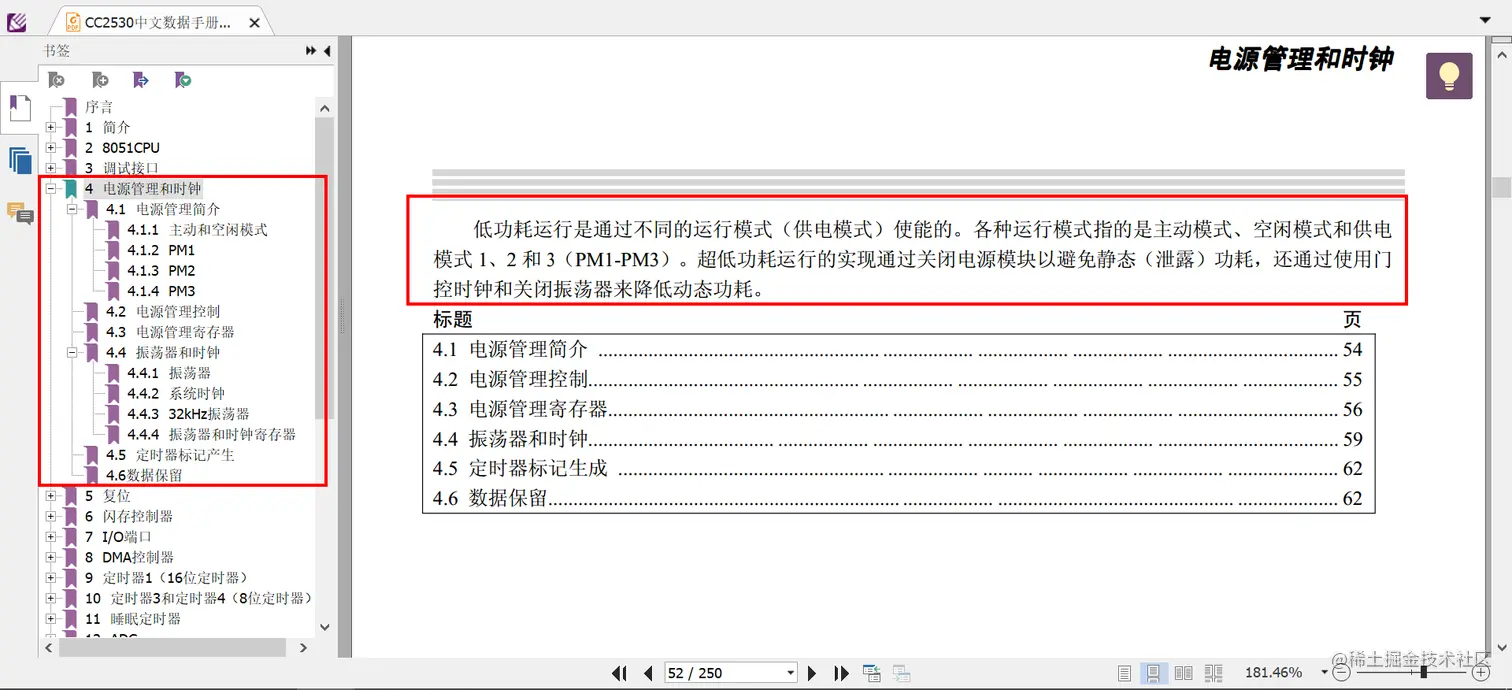Viewport: 1512px width, 690px height.
Task: Click the lightbulb tips icon
Action: point(1449,76)
